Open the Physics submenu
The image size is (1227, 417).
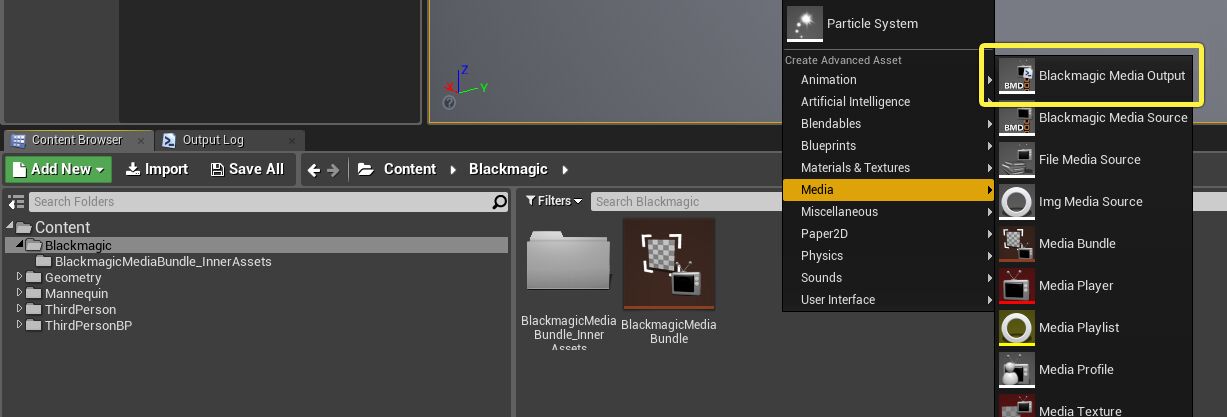(x=888, y=256)
